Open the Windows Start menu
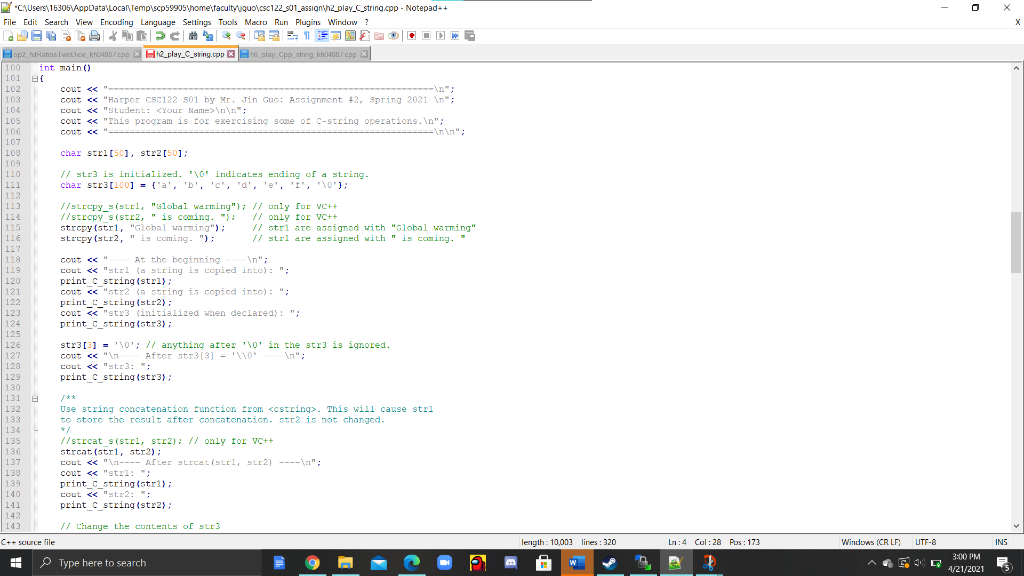This screenshot has width=1024, height=576. pyautogui.click(x=16, y=563)
